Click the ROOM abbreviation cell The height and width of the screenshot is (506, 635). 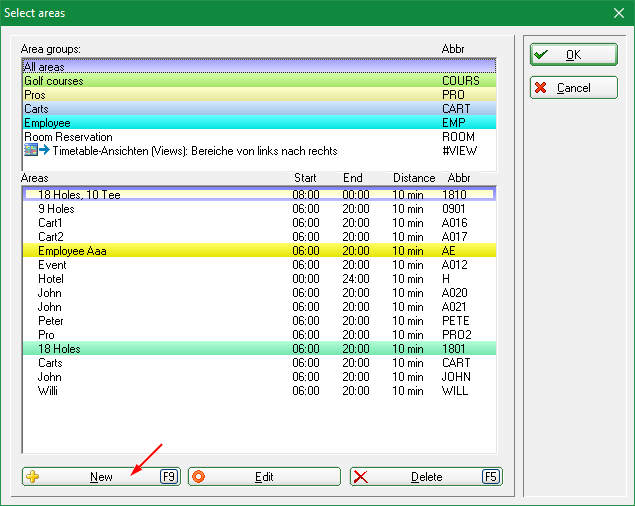click(x=458, y=137)
